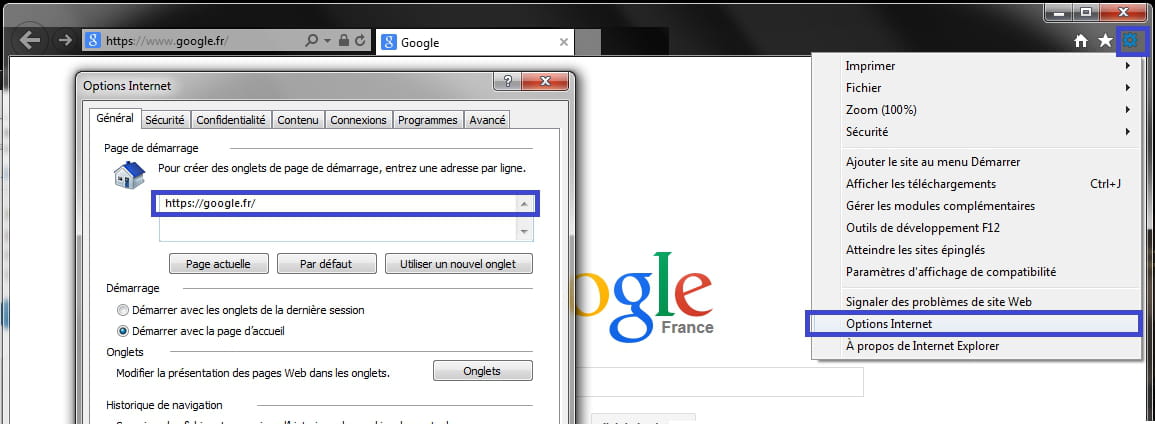The height and width of the screenshot is (424, 1155).
Task: Open the Sécurité submenu in Tools menu
Action: (x=977, y=132)
